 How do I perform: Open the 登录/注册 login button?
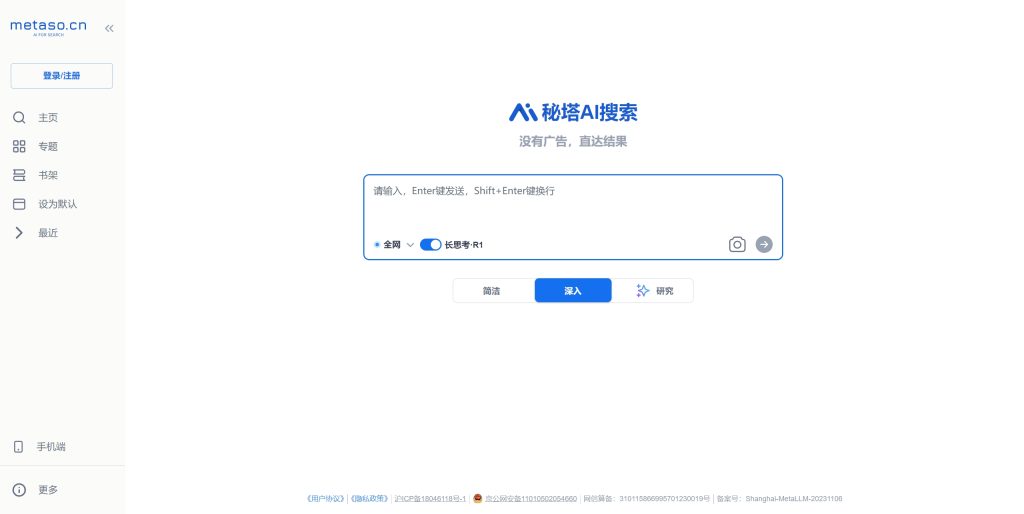point(61,76)
